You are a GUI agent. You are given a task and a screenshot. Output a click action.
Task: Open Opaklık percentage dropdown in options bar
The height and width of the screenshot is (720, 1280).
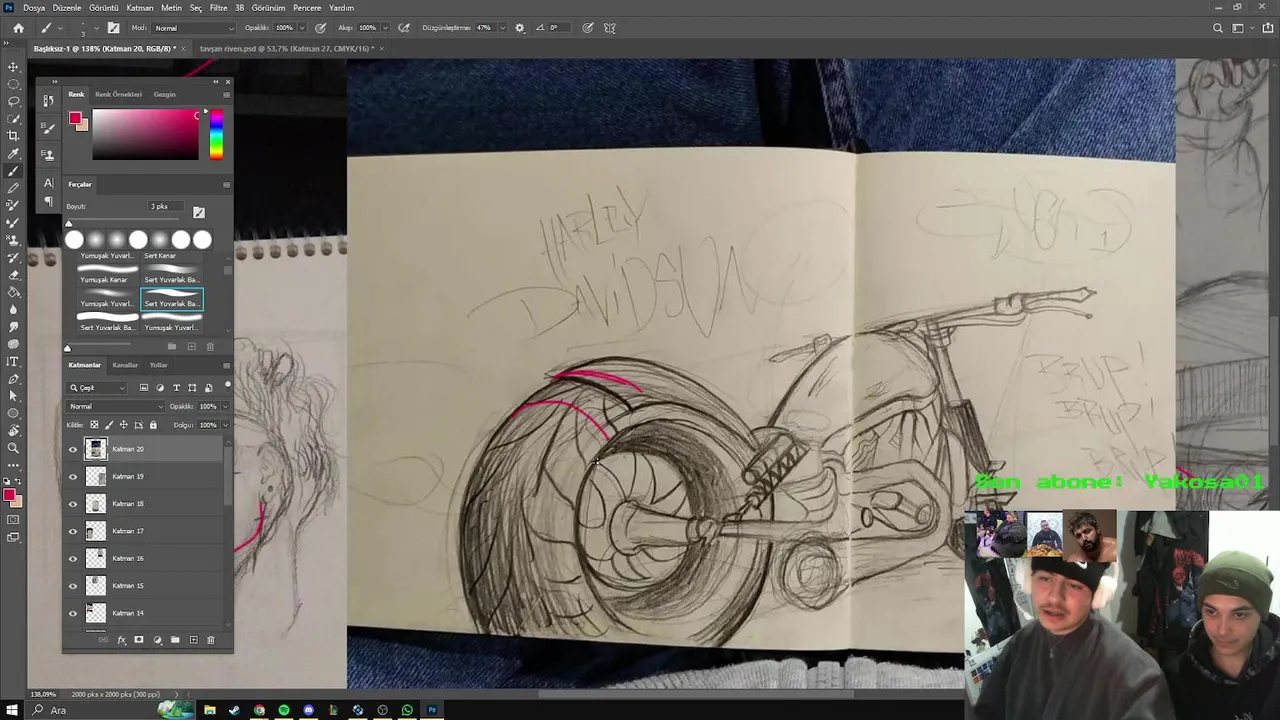(x=301, y=28)
